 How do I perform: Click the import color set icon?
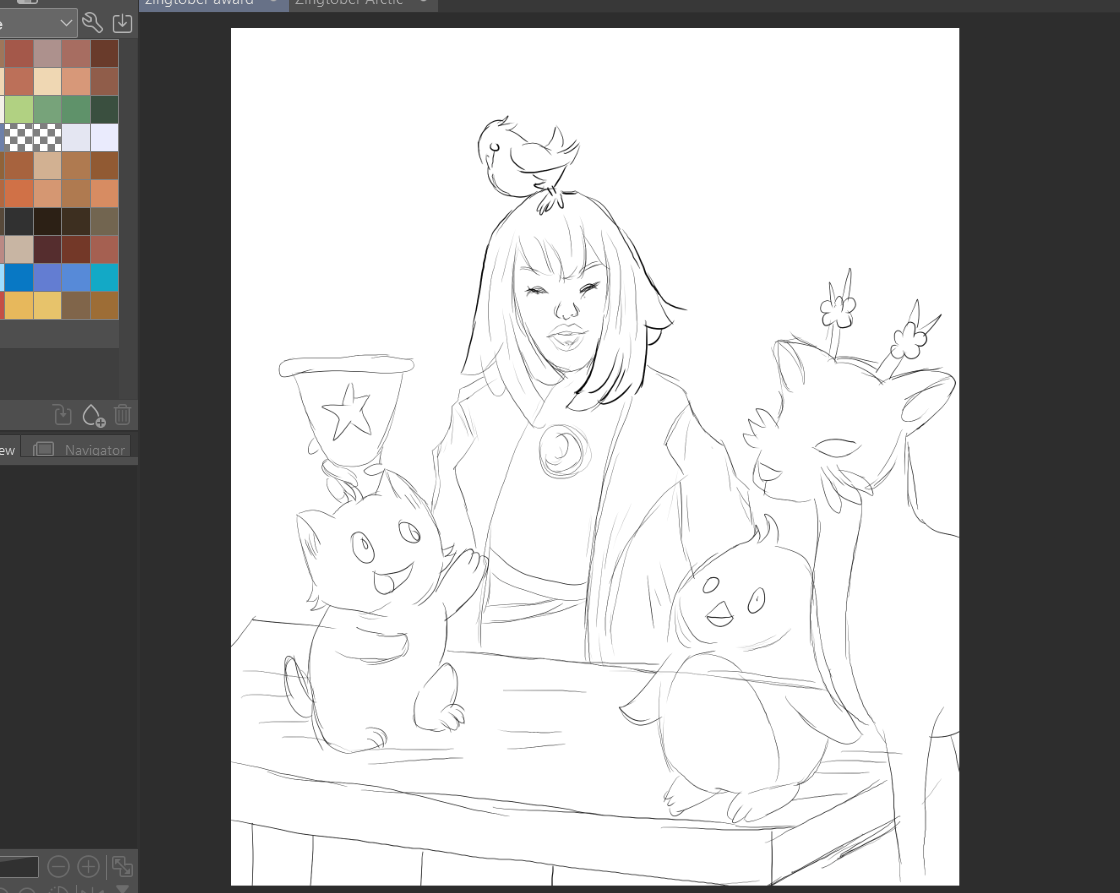[x=122, y=23]
